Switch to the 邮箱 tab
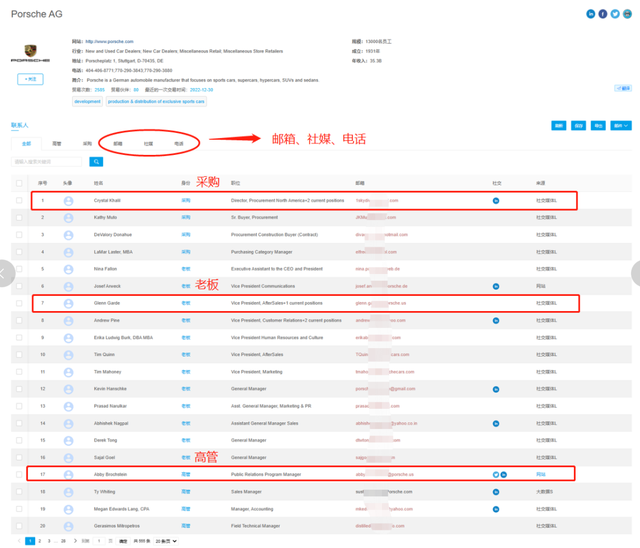This screenshot has width=640, height=548. tap(118, 144)
